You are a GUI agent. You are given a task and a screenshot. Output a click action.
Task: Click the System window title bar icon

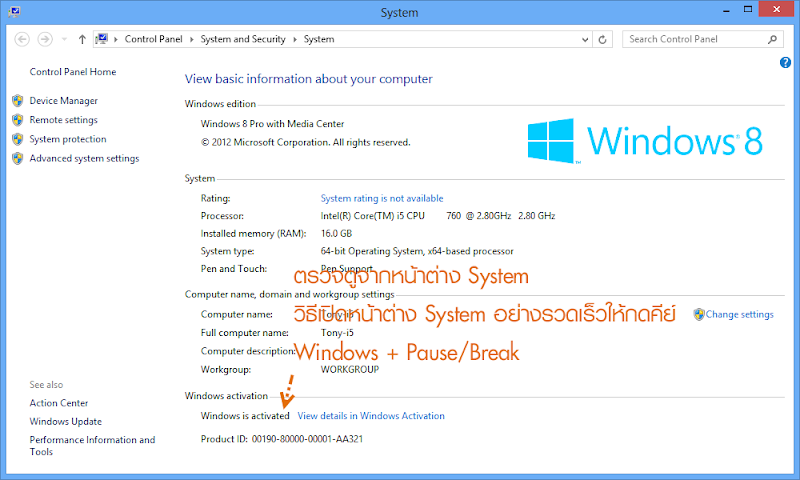pos(14,12)
